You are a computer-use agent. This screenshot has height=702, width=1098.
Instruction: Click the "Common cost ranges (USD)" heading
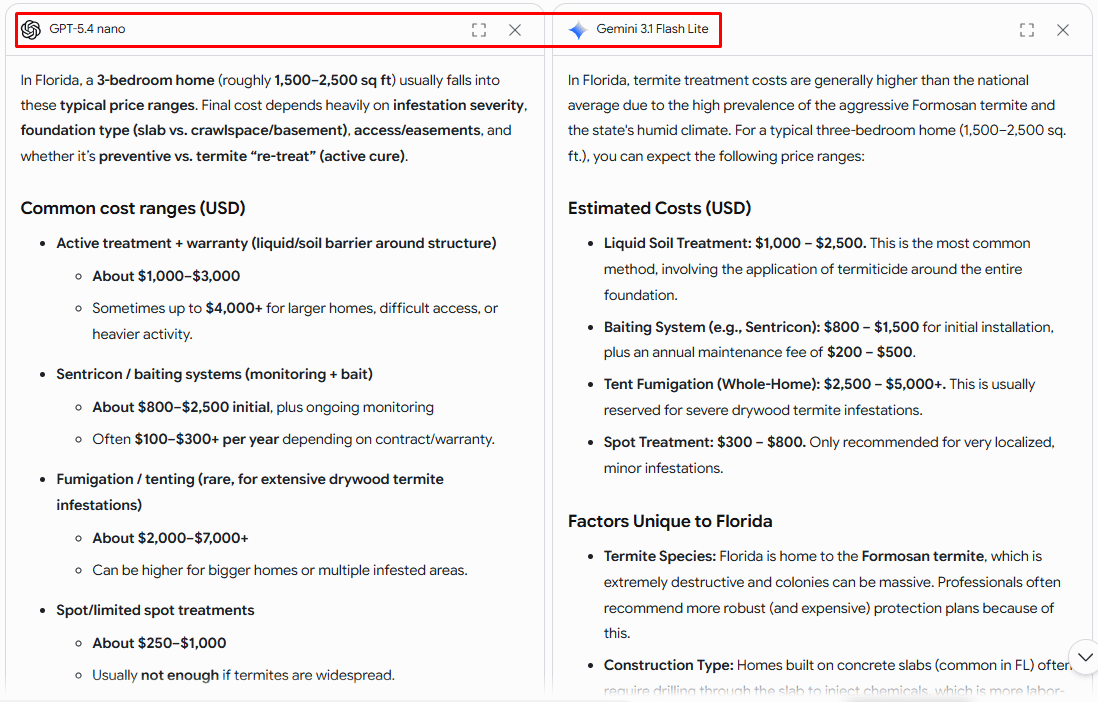pyautogui.click(x=133, y=208)
